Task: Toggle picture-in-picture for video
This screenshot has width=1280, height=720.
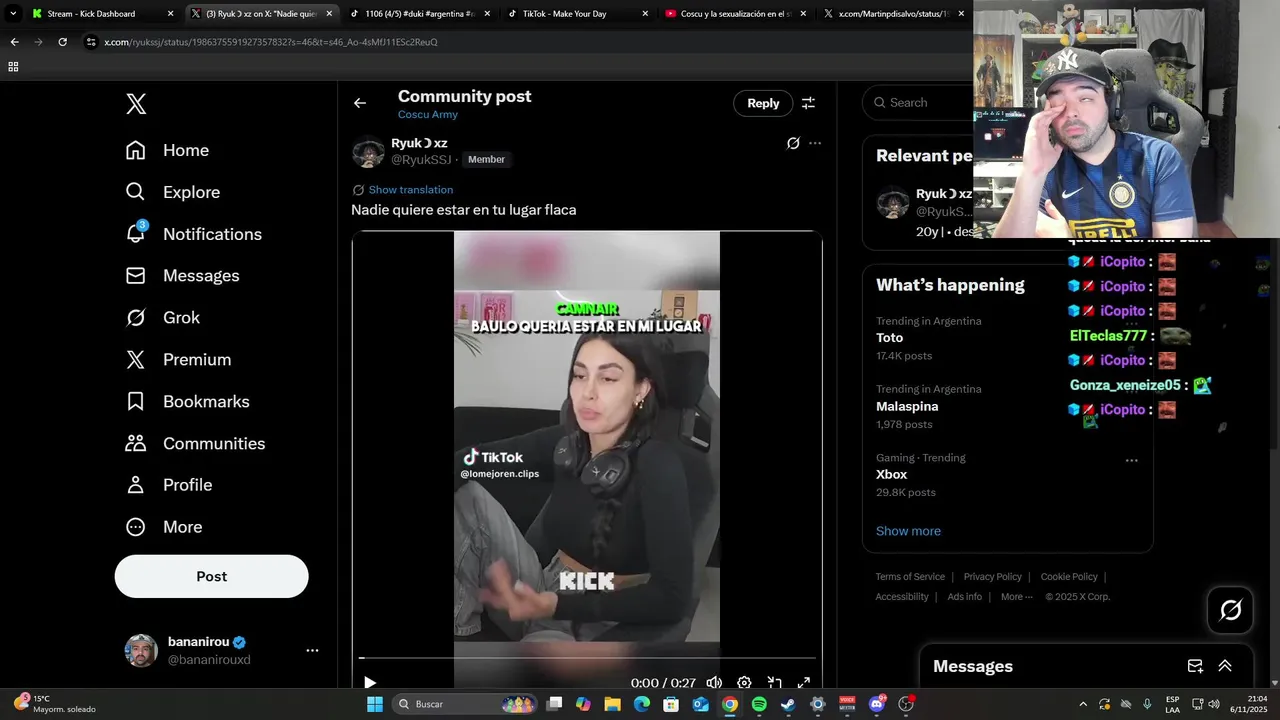Action: [x=774, y=683]
